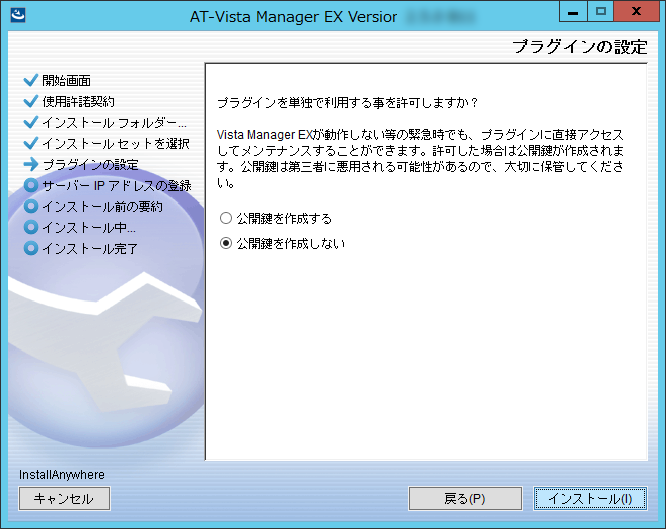Click サーバー IP アドレスの登録 step label
This screenshot has width=666, height=529.
click(117, 186)
